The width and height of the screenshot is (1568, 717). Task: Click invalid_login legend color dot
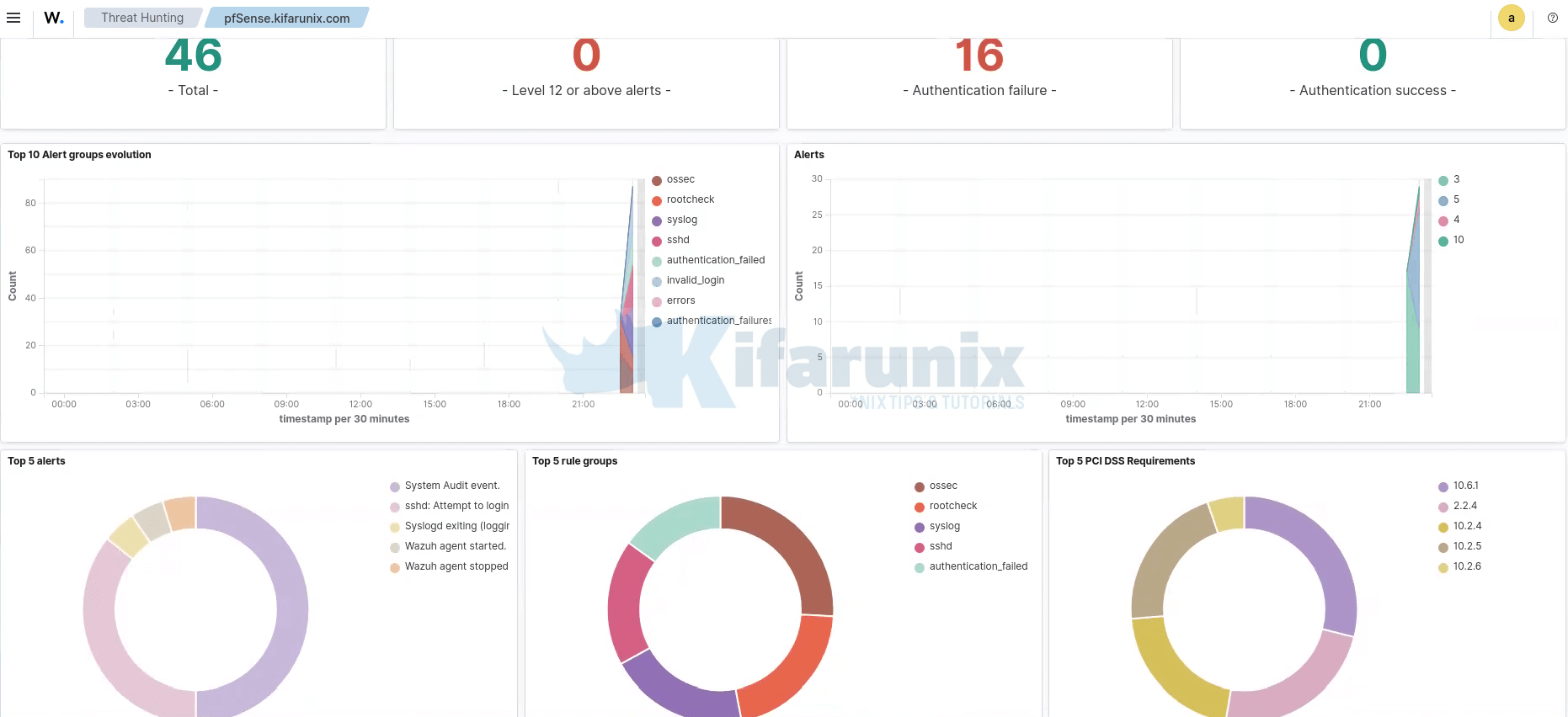(657, 281)
